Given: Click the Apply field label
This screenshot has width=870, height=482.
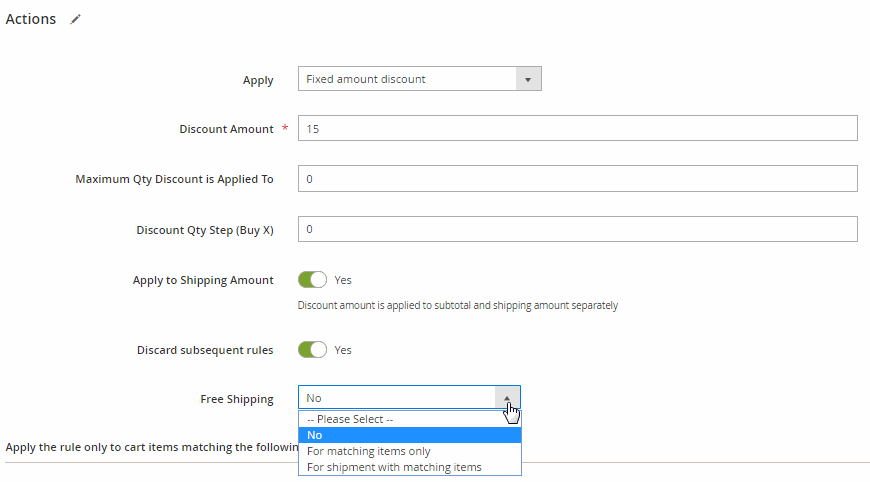Looking at the screenshot, I should pos(258,80).
